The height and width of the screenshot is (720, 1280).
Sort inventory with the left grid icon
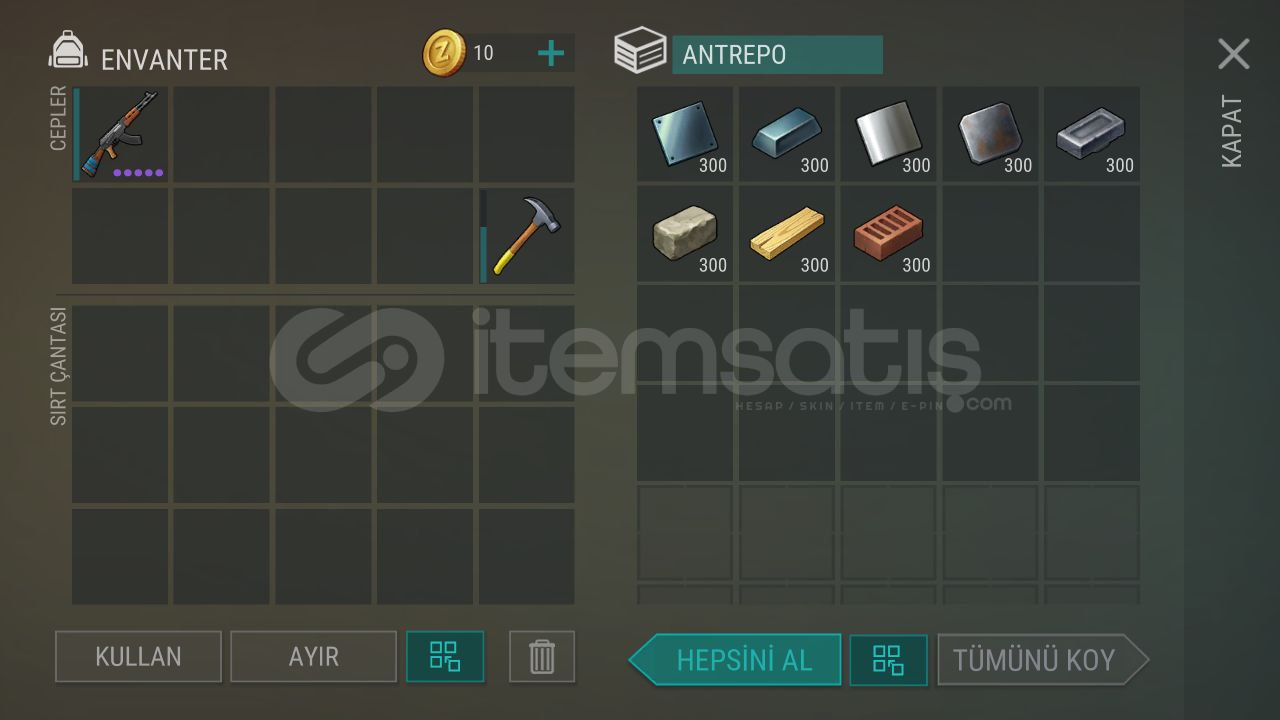[x=445, y=657]
